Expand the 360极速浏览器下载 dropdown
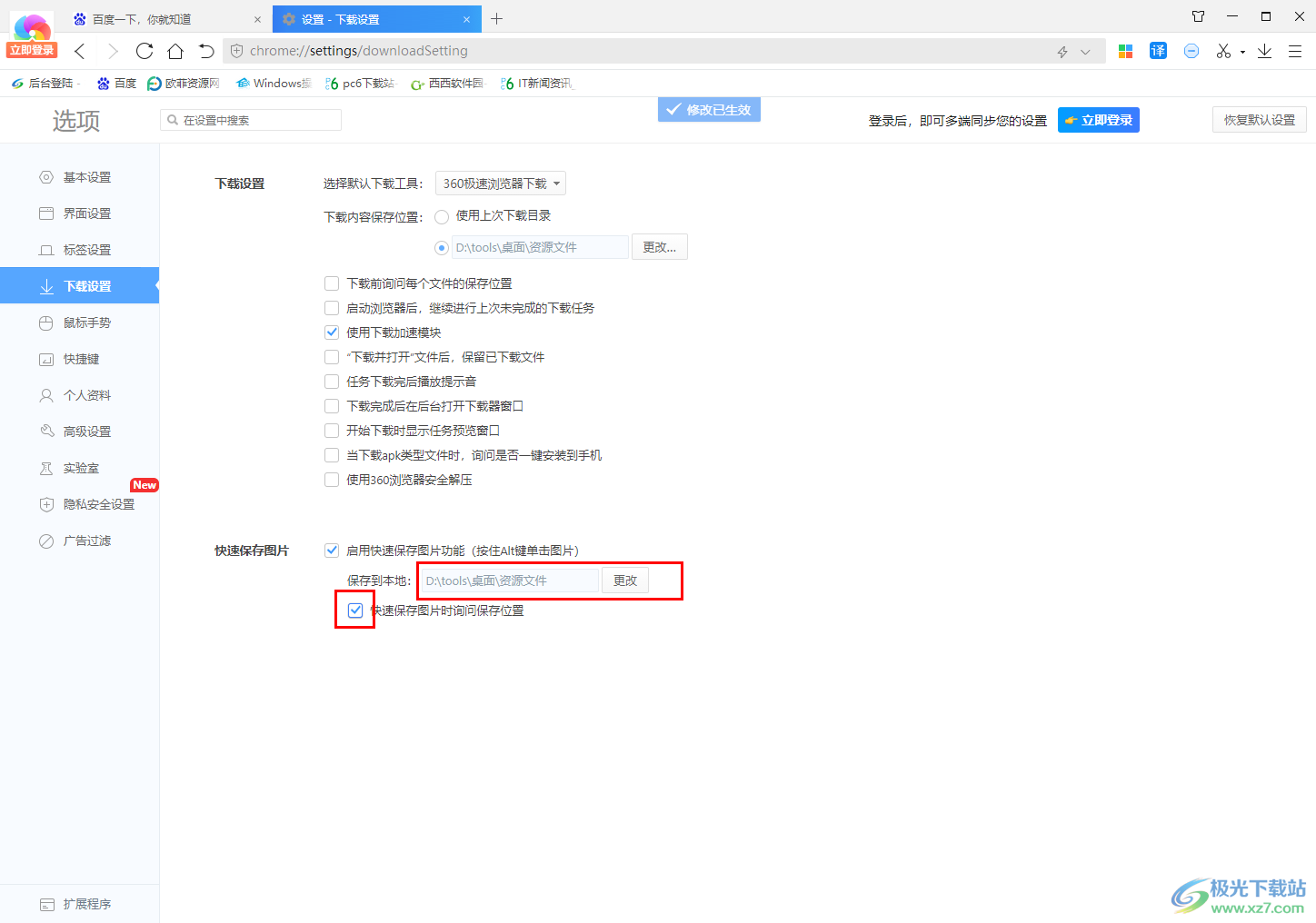Image resolution: width=1316 pixels, height=923 pixels. (x=501, y=184)
